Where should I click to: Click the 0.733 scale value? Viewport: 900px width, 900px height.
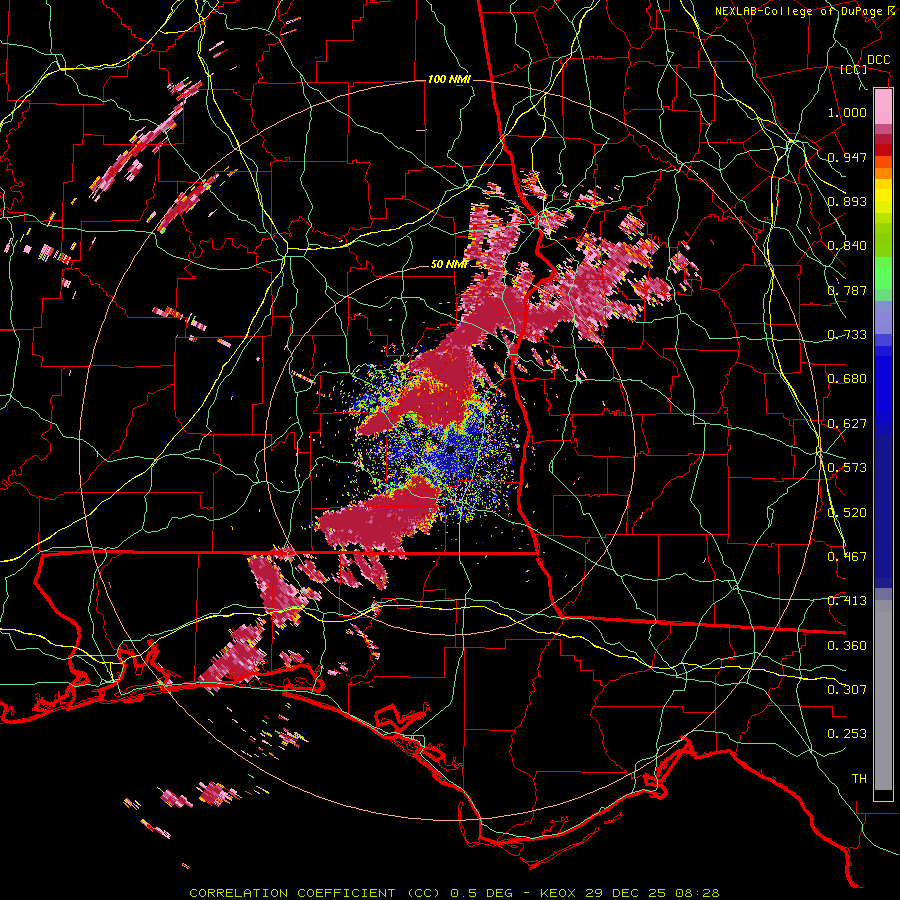[847, 335]
